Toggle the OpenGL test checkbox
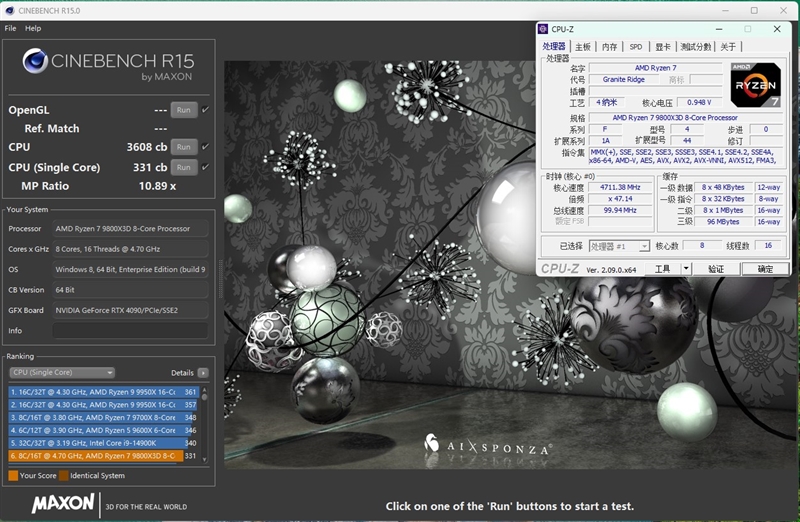Viewport: 800px width, 522px height. pyautogui.click(x=205, y=109)
